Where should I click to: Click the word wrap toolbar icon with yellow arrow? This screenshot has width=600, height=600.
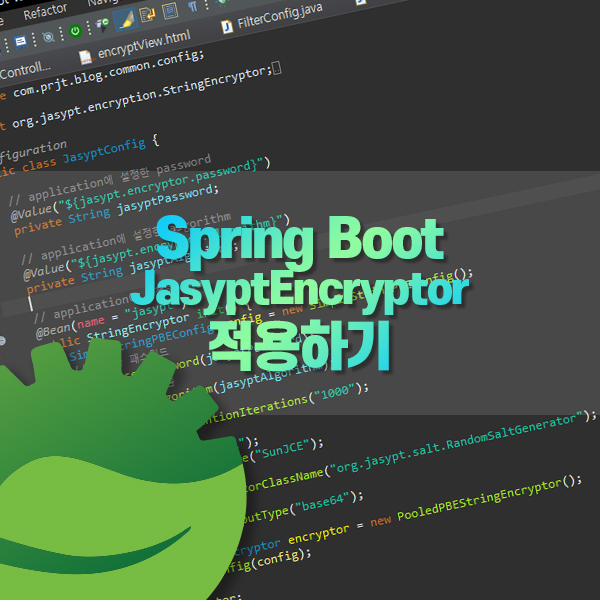(x=147, y=14)
